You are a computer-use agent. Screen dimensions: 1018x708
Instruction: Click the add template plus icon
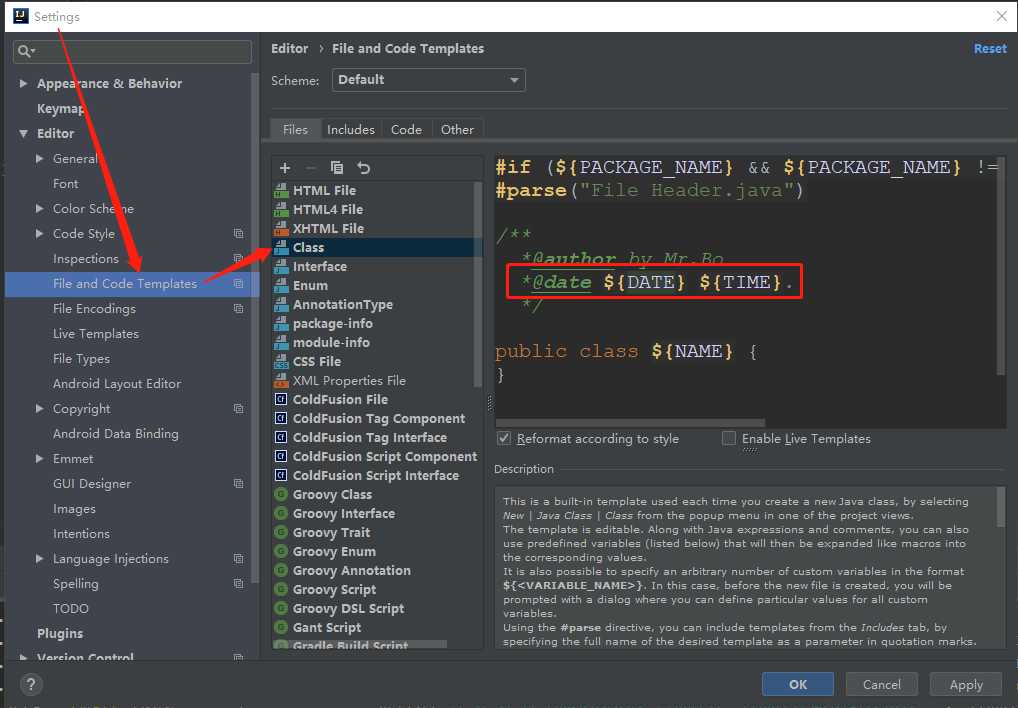(x=284, y=168)
